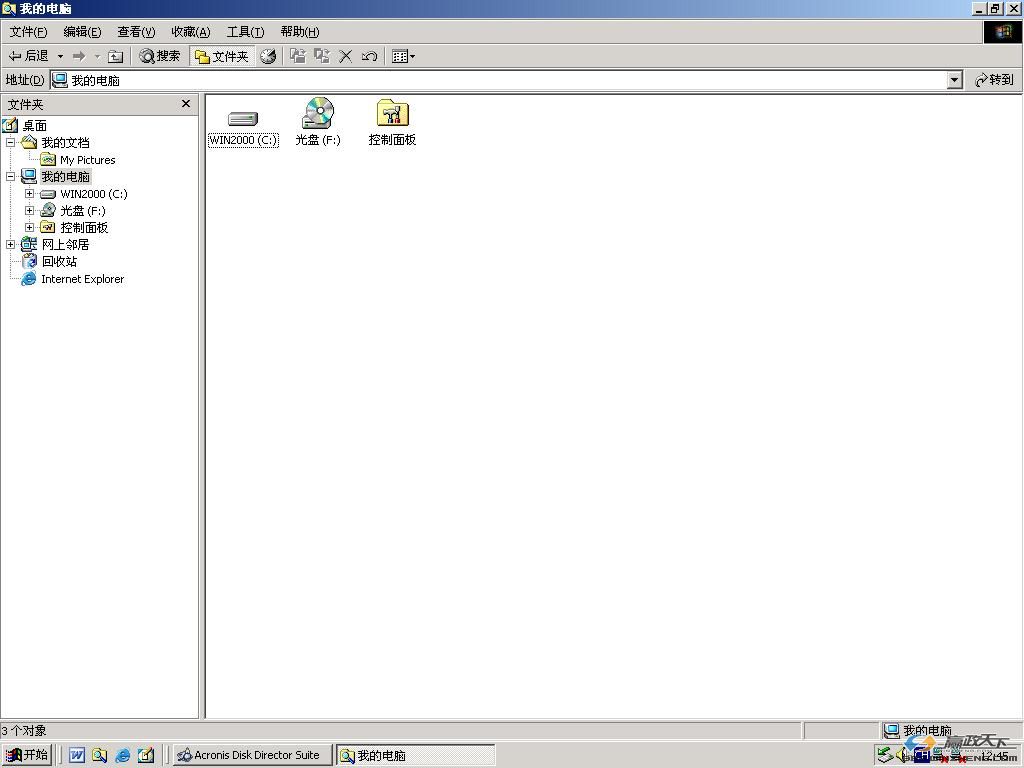Expand the 控制面板 tree node

pyautogui.click(x=29, y=227)
